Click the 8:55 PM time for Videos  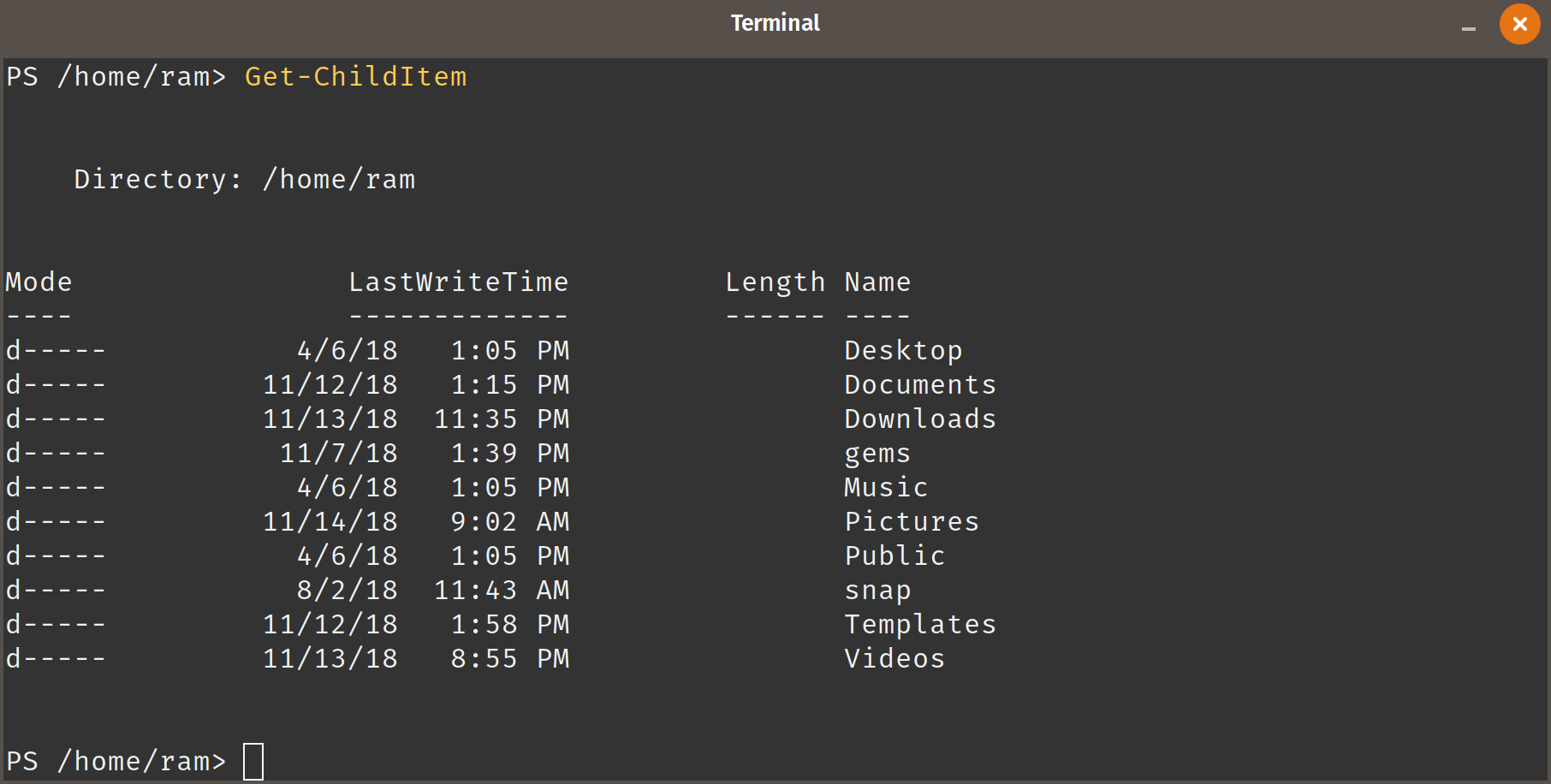[x=511, y=659]
